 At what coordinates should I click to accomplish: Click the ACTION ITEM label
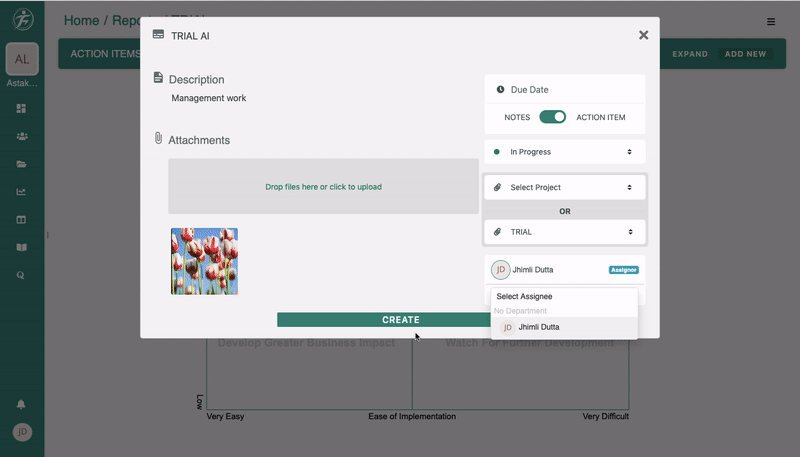click(x=601, y=117)
